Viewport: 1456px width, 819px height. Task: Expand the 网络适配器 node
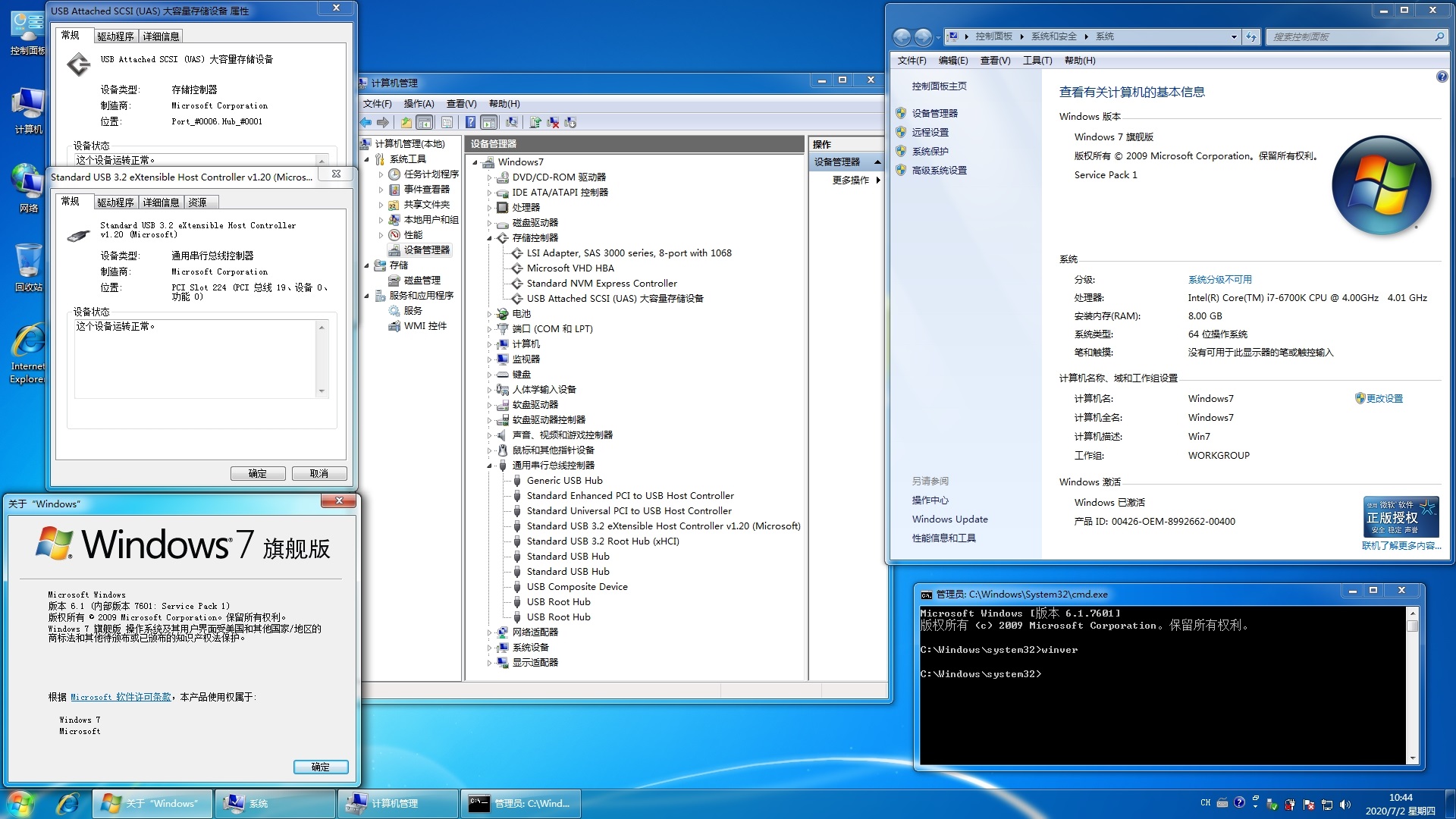pyautogui.click(x=489, y=632)
